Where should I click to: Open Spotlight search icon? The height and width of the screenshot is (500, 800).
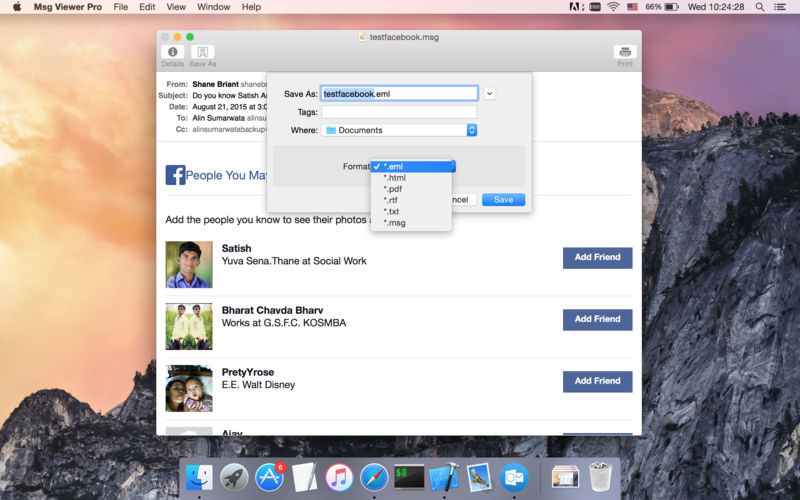(760, 7)
